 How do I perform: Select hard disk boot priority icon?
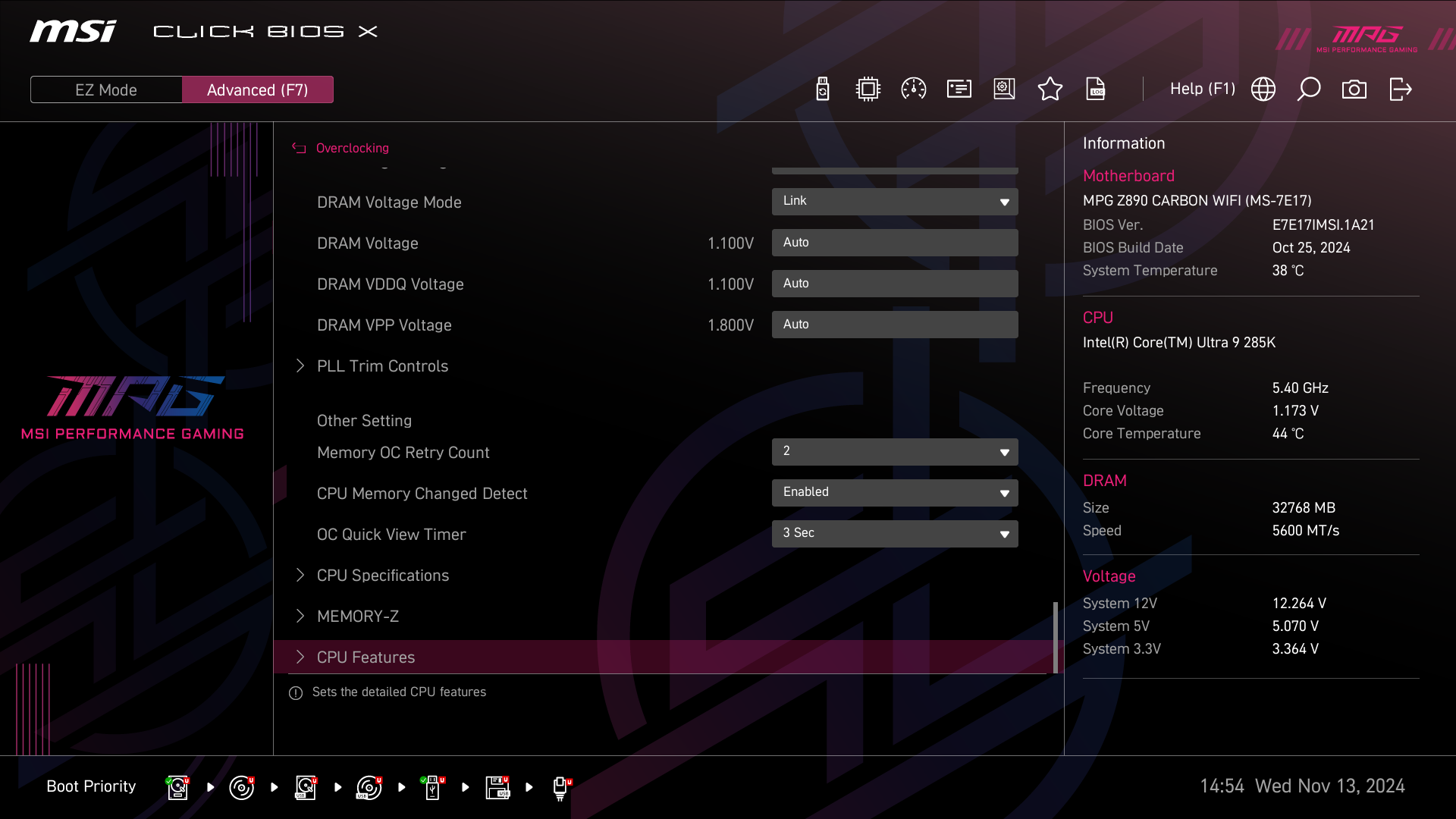177,787
